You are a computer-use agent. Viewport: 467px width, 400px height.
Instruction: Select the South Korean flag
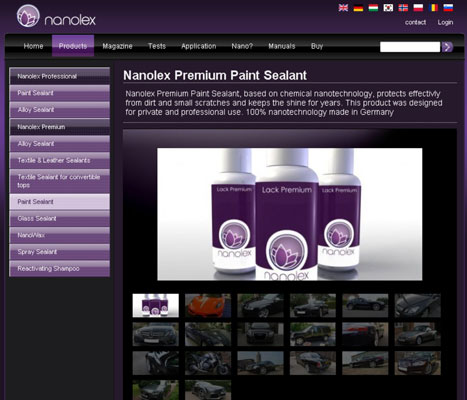coord(388,8)
